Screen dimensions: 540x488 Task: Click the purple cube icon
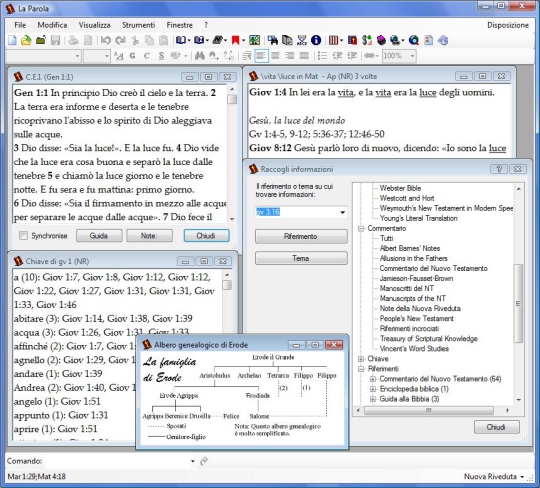point(381,40)
